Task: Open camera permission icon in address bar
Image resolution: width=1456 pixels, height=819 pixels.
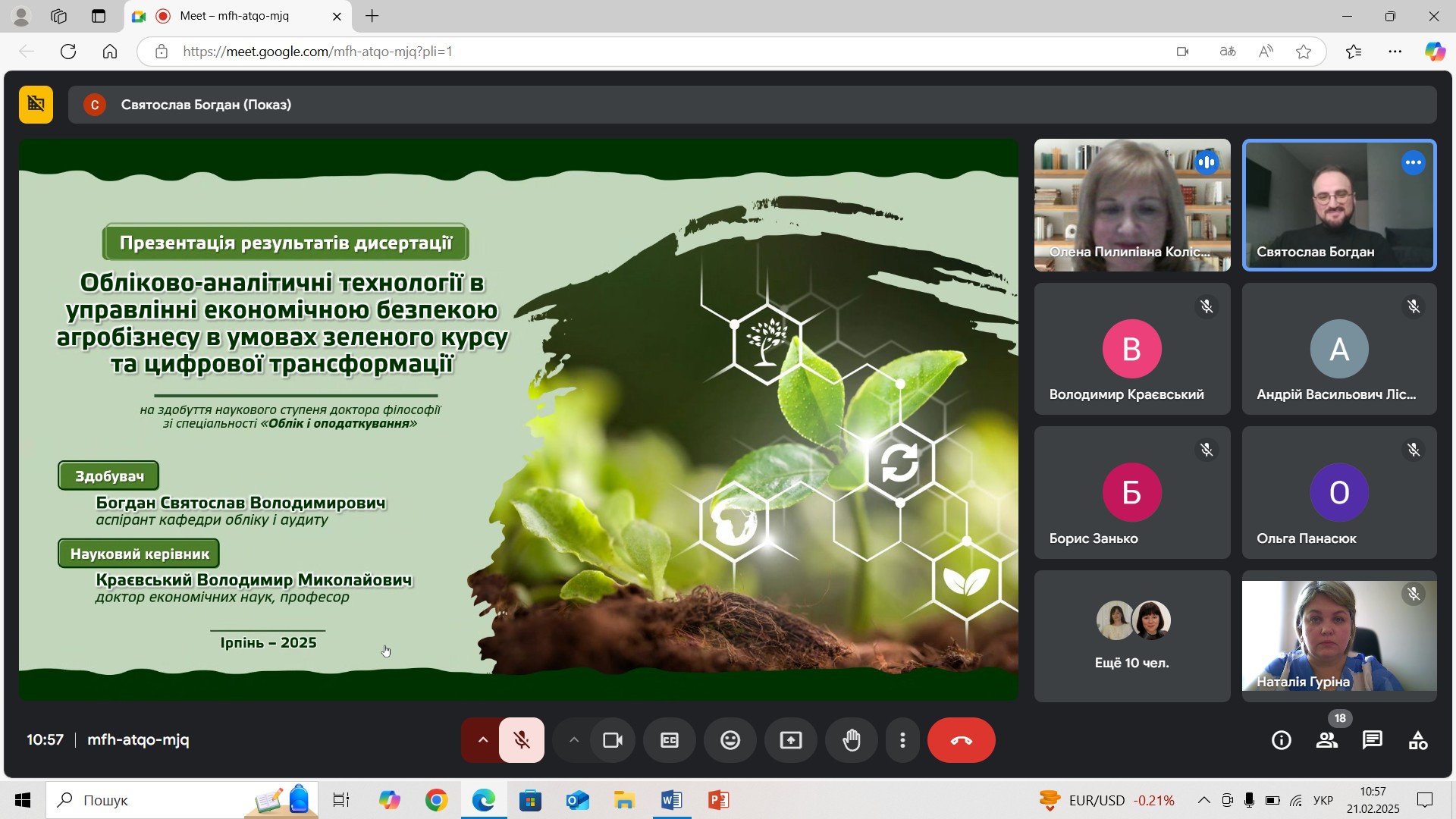Action: click(x=1182, y=52)
